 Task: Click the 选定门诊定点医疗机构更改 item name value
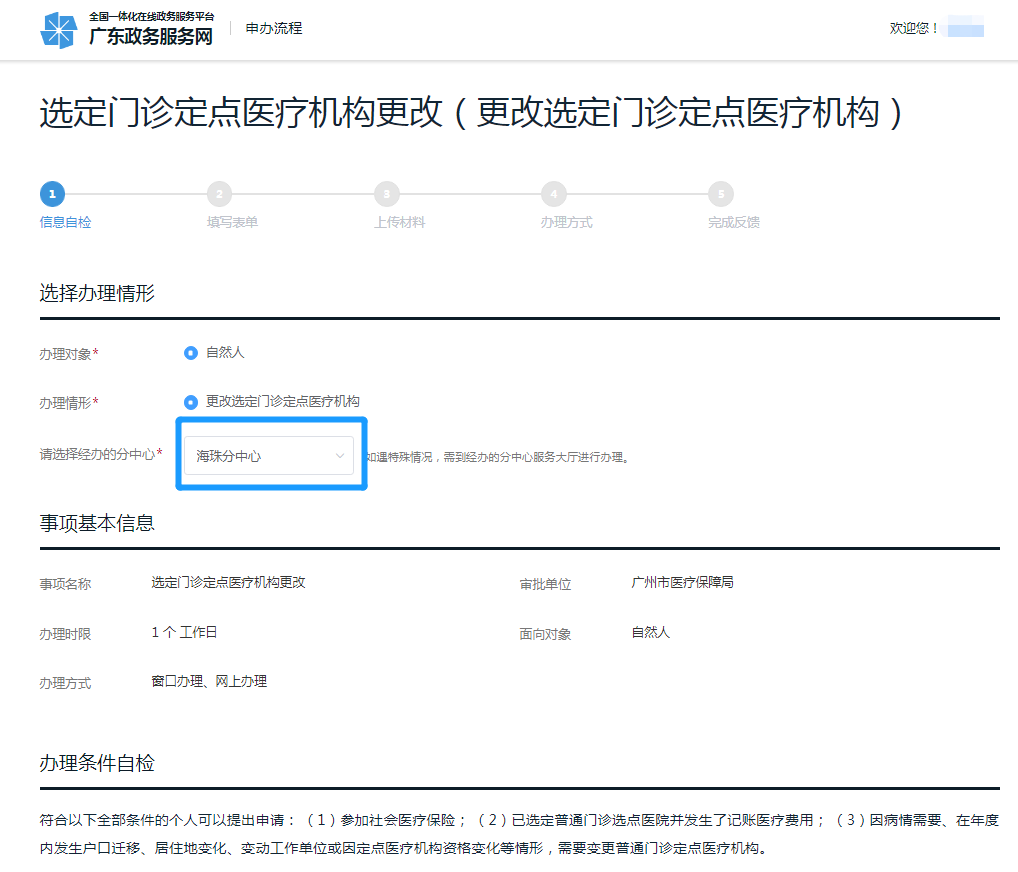229,582
